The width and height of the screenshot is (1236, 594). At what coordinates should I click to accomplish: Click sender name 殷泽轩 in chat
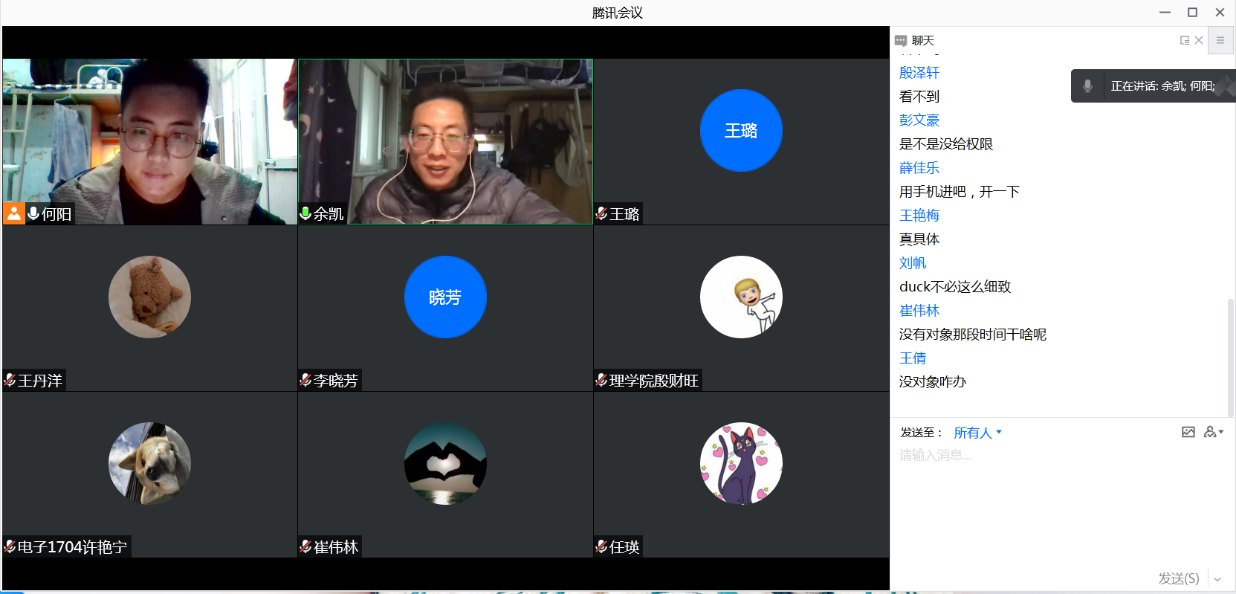pyautogui.click(x=919, y=73)
